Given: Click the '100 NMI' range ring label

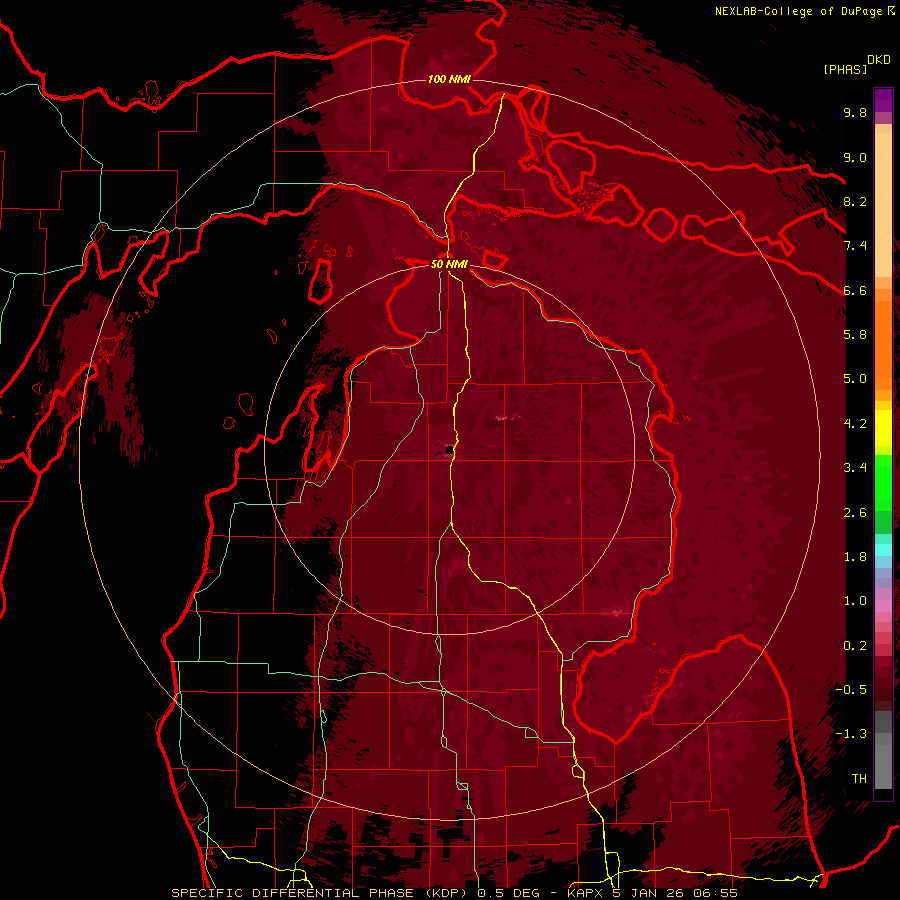Looking at the screenshot, I should coord(449,79).
